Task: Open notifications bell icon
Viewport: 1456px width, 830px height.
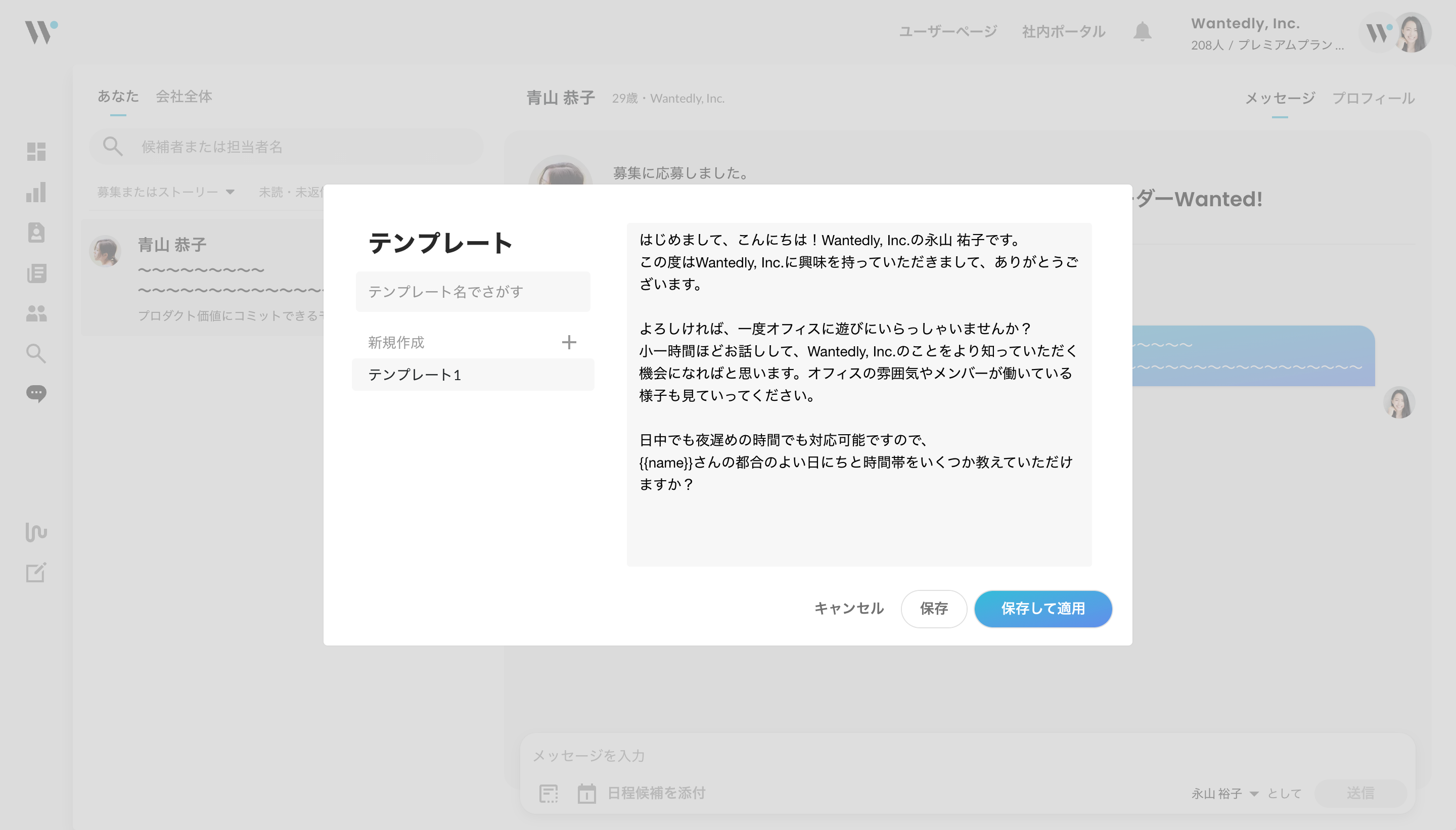Action: 1143,31
